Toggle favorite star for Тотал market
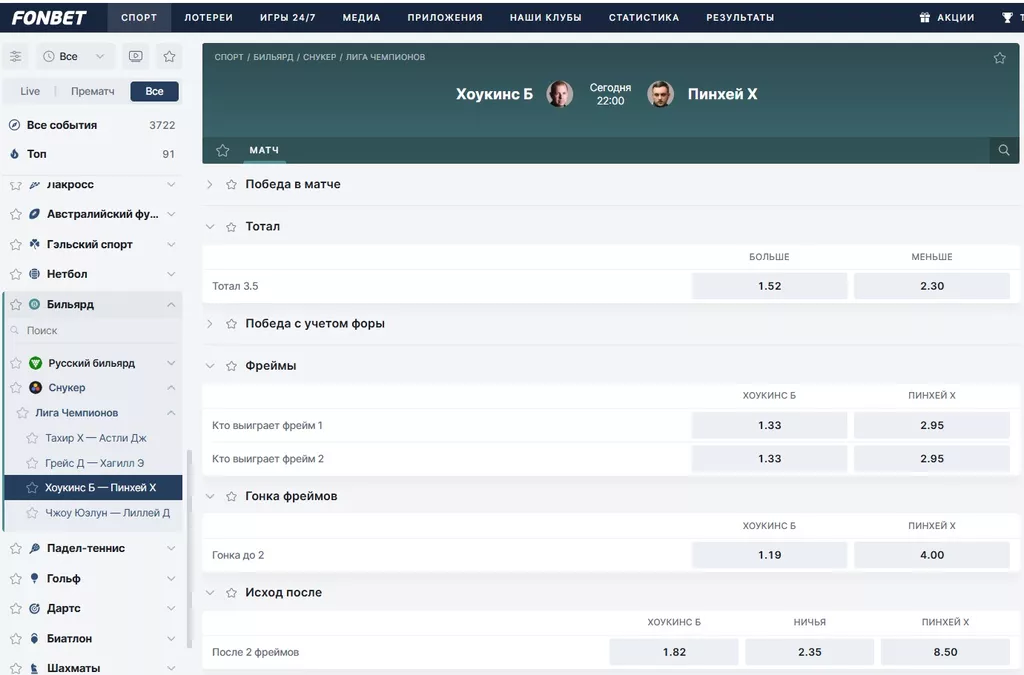Viewport: 1024px width, 675px height. (x=232, y=227)
